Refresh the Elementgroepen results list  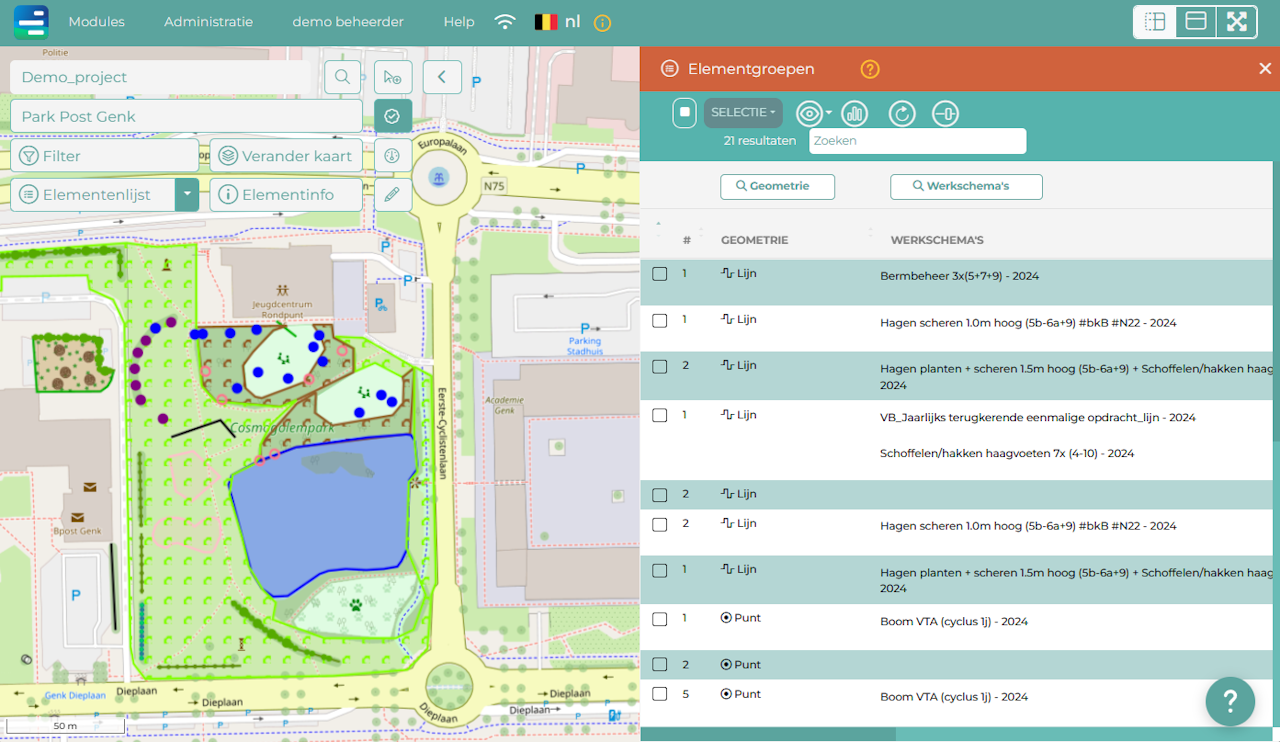click(902, 114)
